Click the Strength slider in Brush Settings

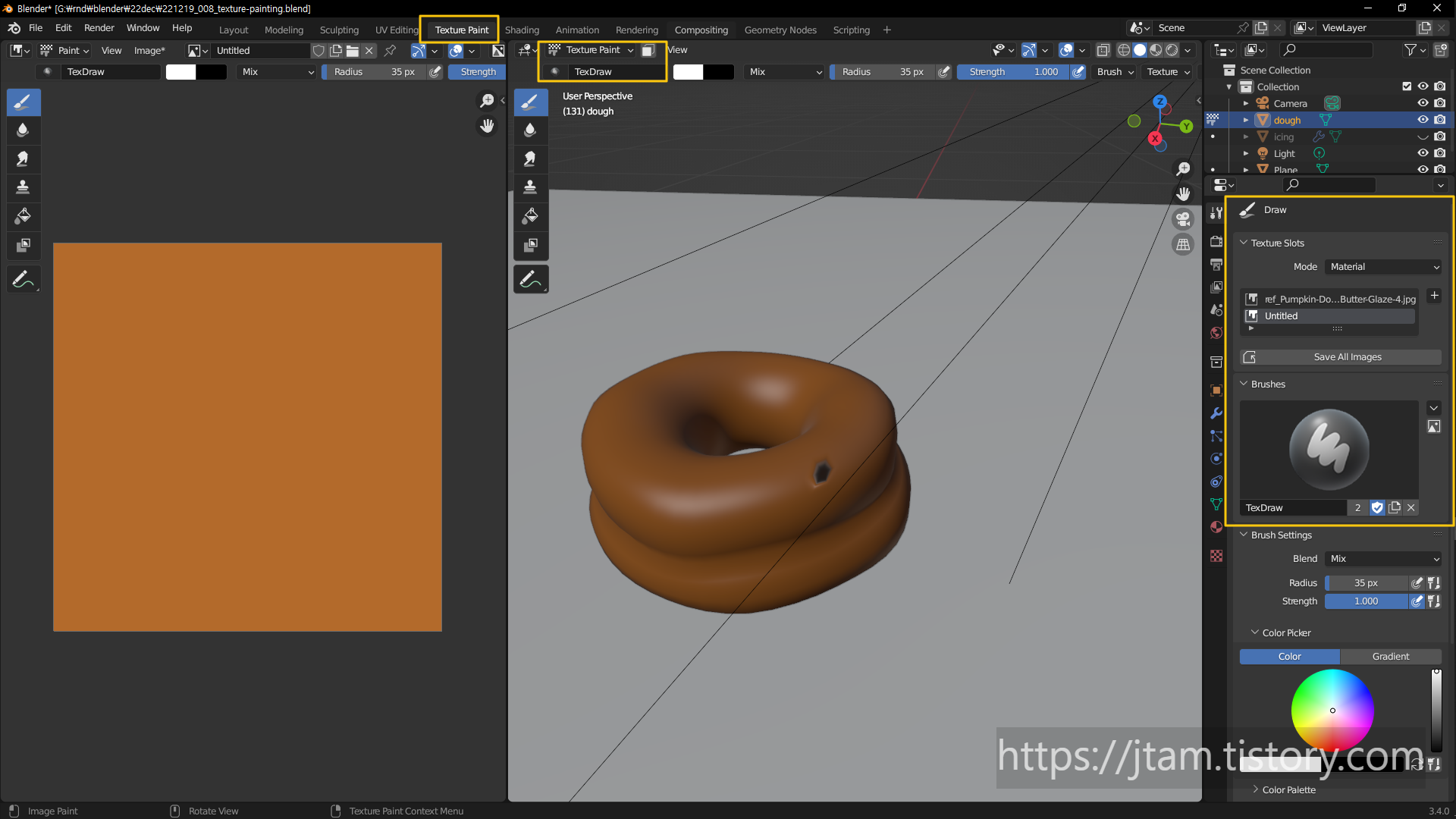[1366, 601]
